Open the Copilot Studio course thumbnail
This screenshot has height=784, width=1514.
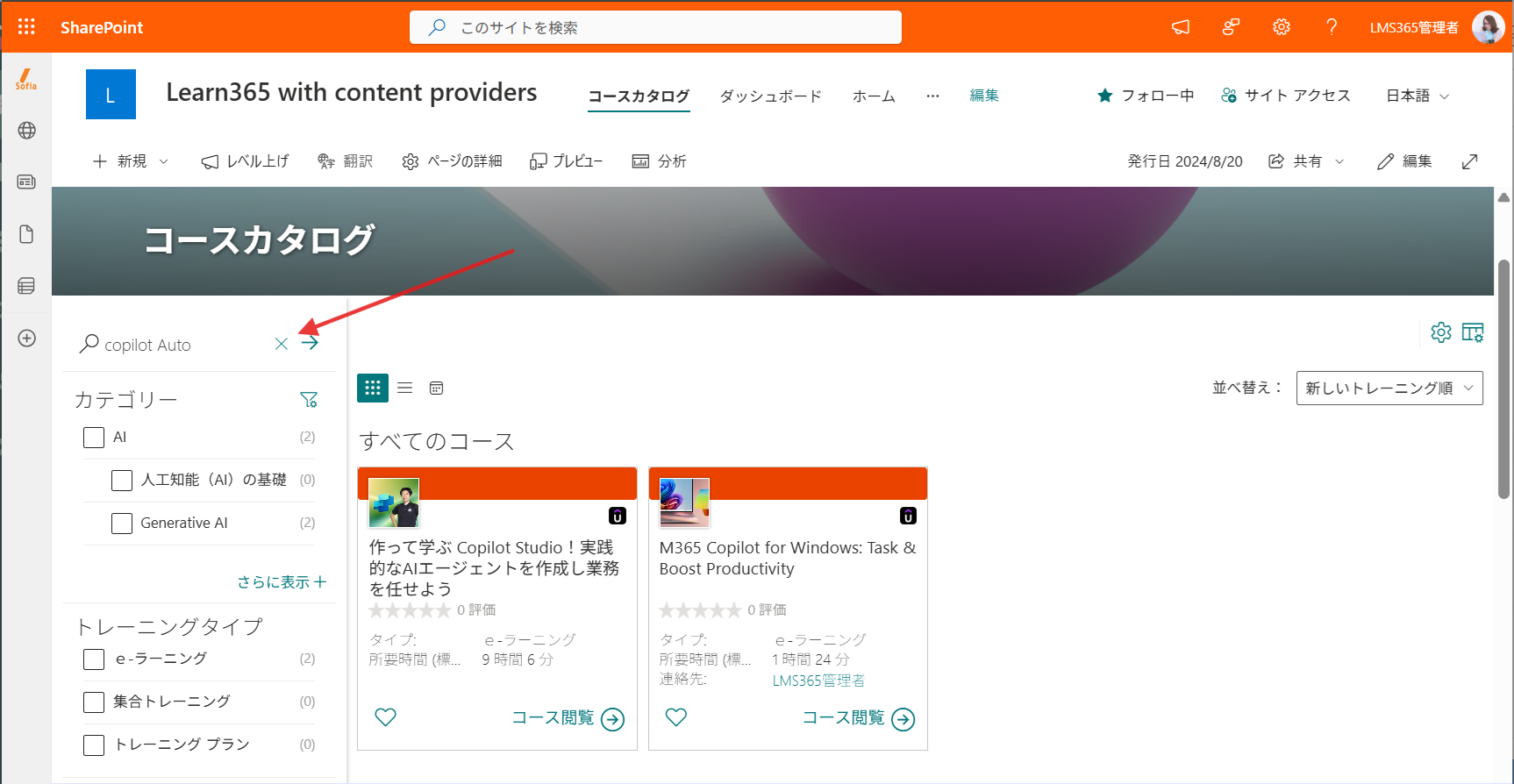[x=394, y=502]
